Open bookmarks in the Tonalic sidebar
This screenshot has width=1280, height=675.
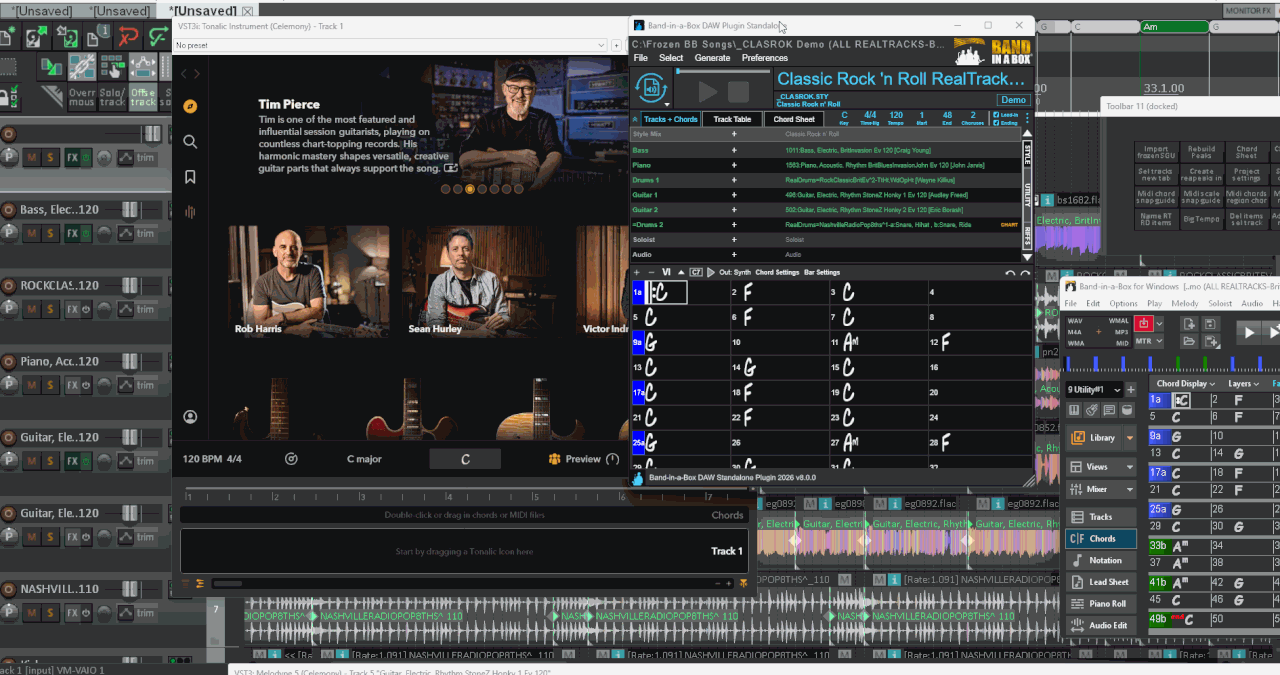click(190, 177)
